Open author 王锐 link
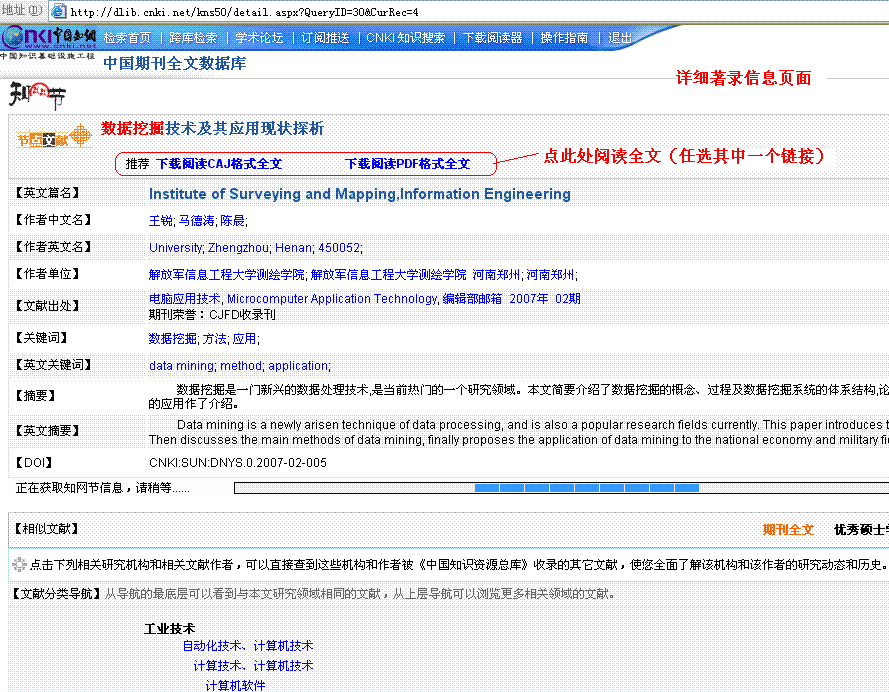Screen dimensions: 889x692 [160, 220]
